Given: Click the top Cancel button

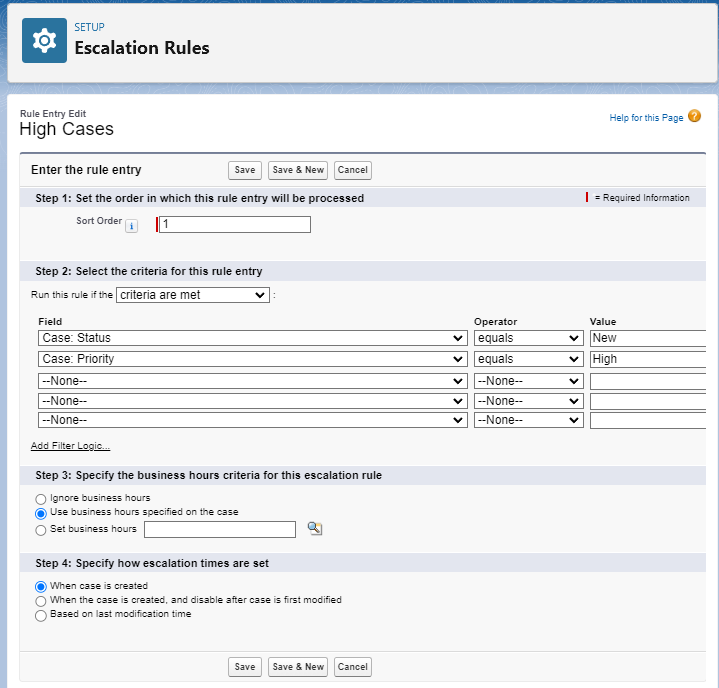Looking at the screenshot, I should tap(353, 170).
